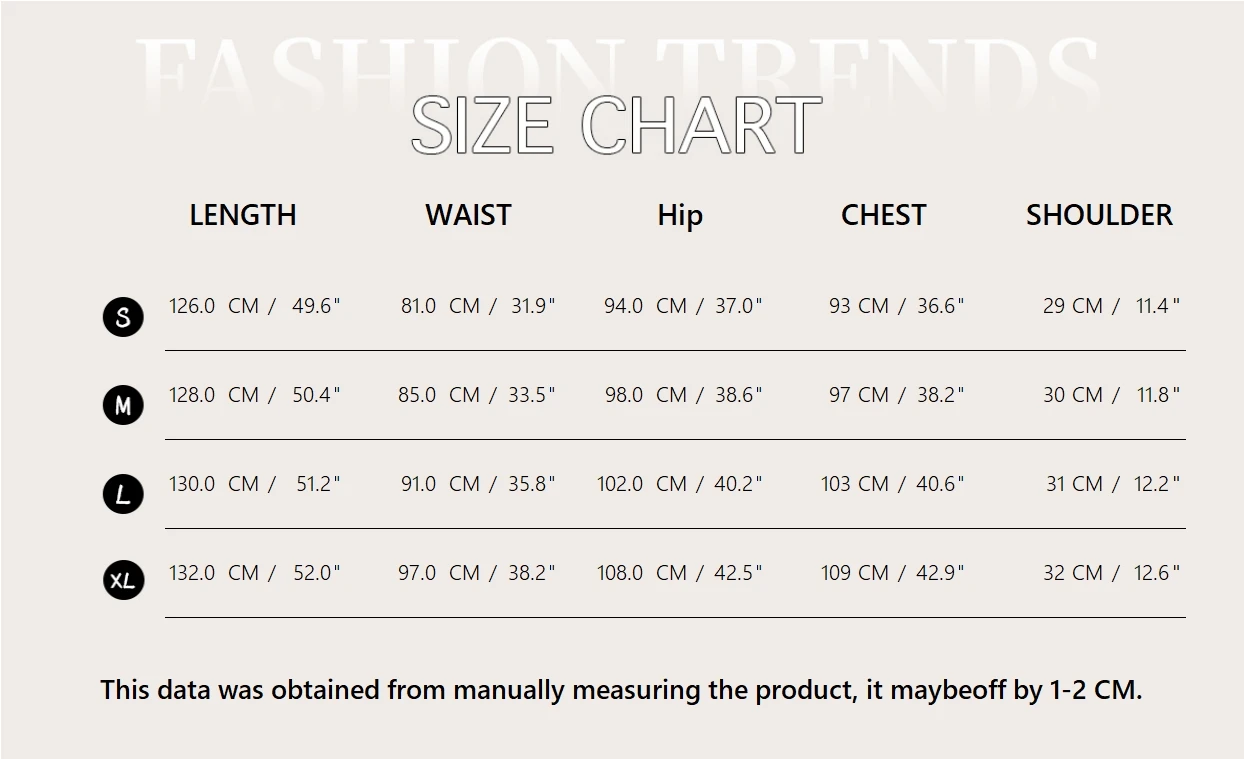
Task: Click the 126.0 CM length value
Action: point(214,306)
